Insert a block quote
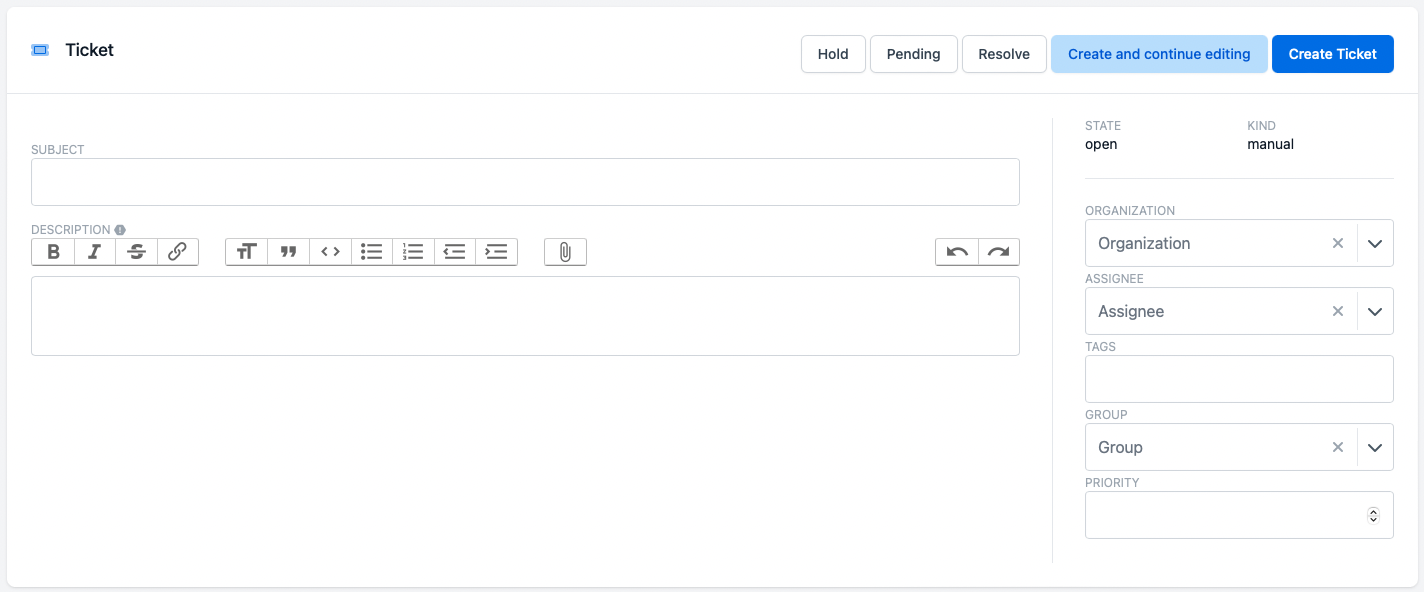This screenshot has width=1424, height=592. (289, 252)
